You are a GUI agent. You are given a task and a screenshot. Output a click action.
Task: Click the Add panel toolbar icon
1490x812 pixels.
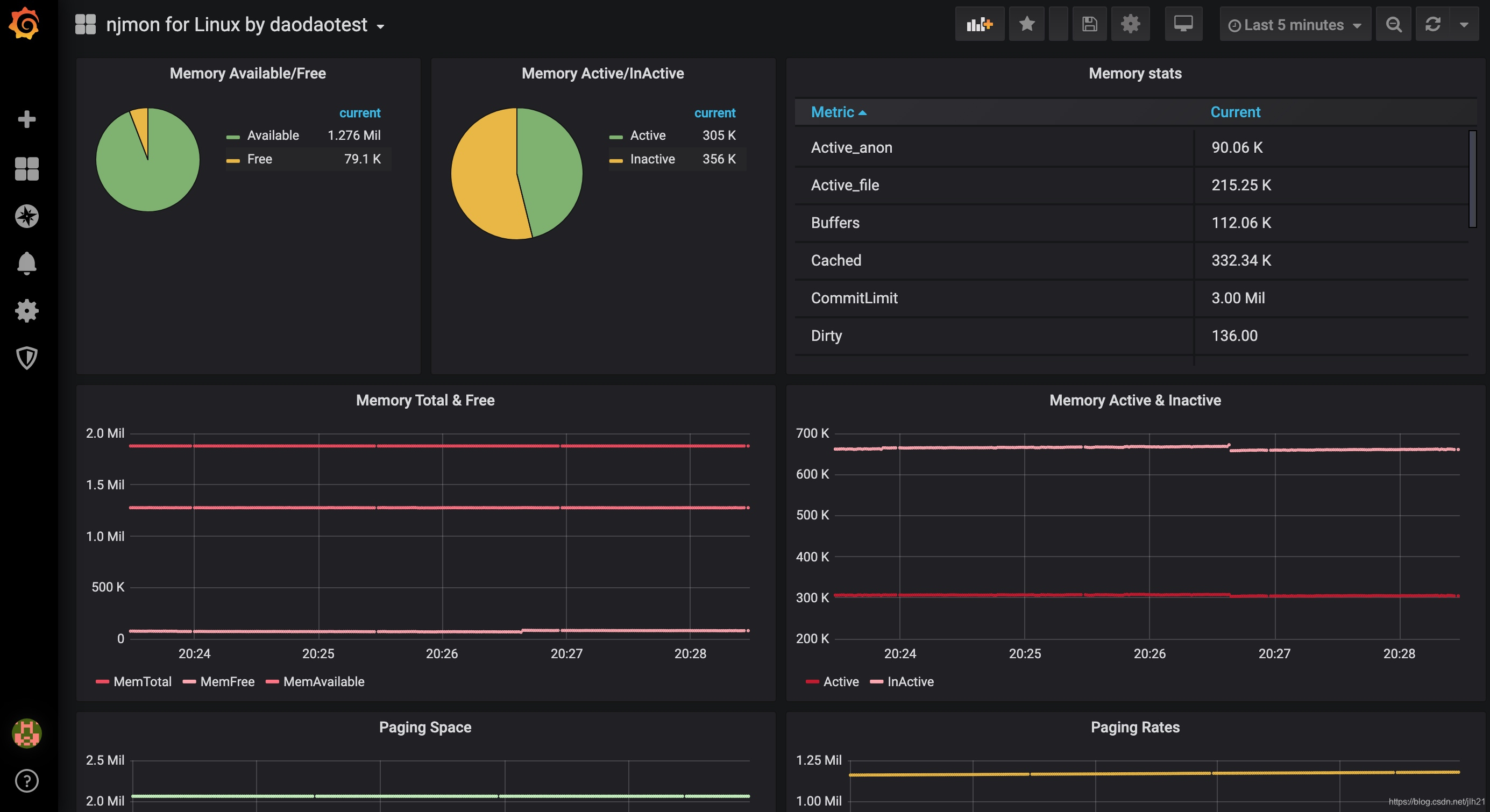[980, 24]
